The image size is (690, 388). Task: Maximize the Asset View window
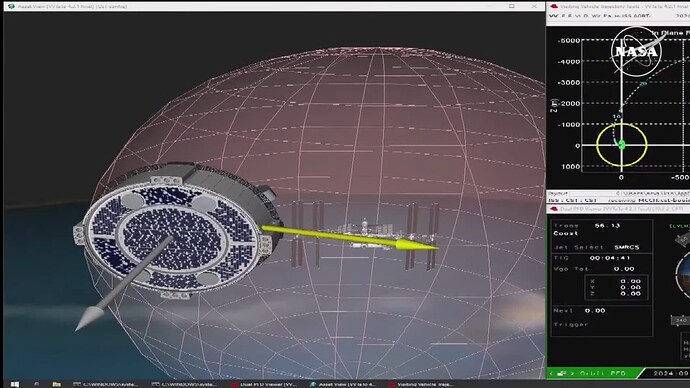pos(511,6)
